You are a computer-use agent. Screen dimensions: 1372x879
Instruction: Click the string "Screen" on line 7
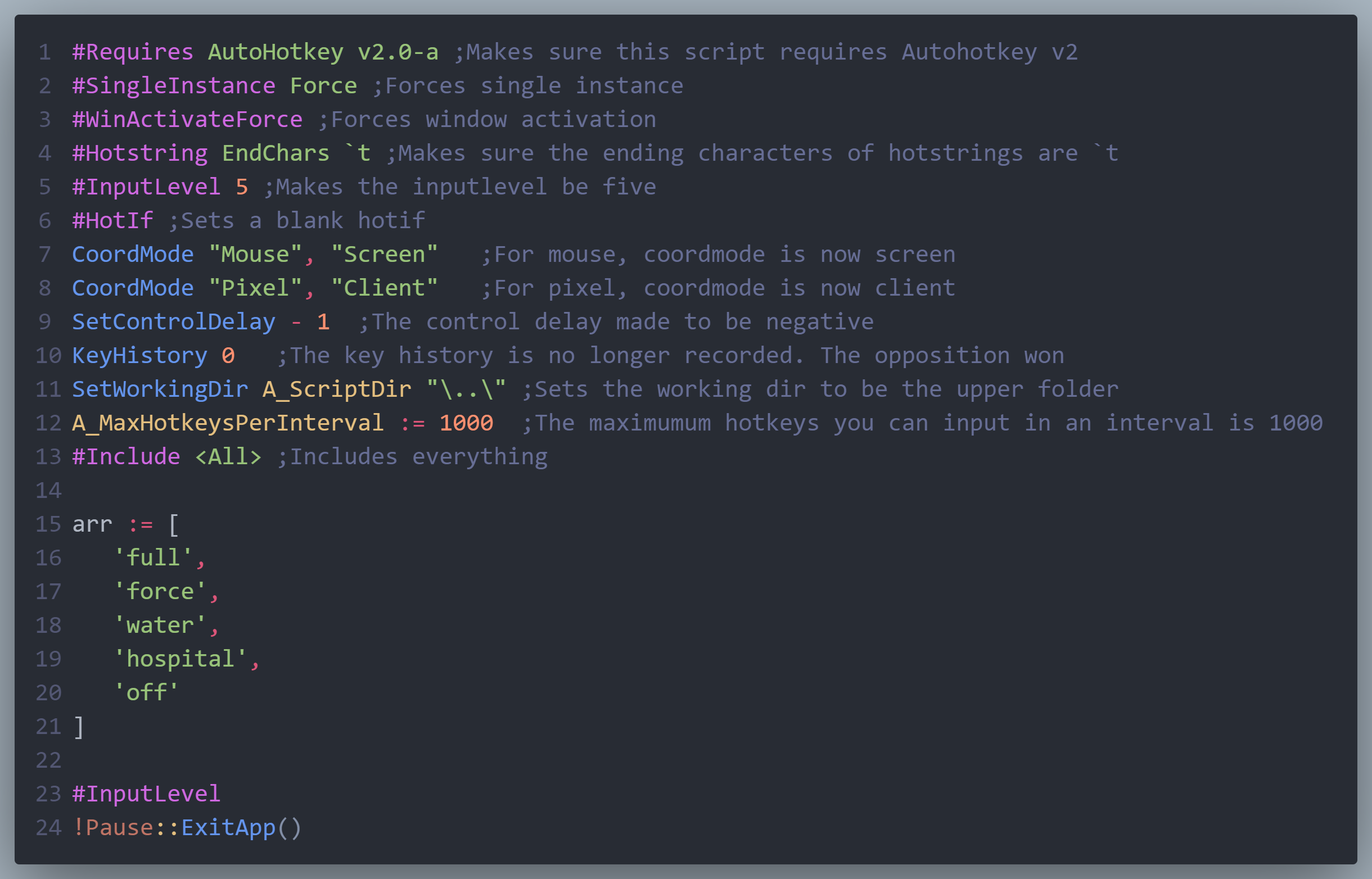[x=385, y=255]
